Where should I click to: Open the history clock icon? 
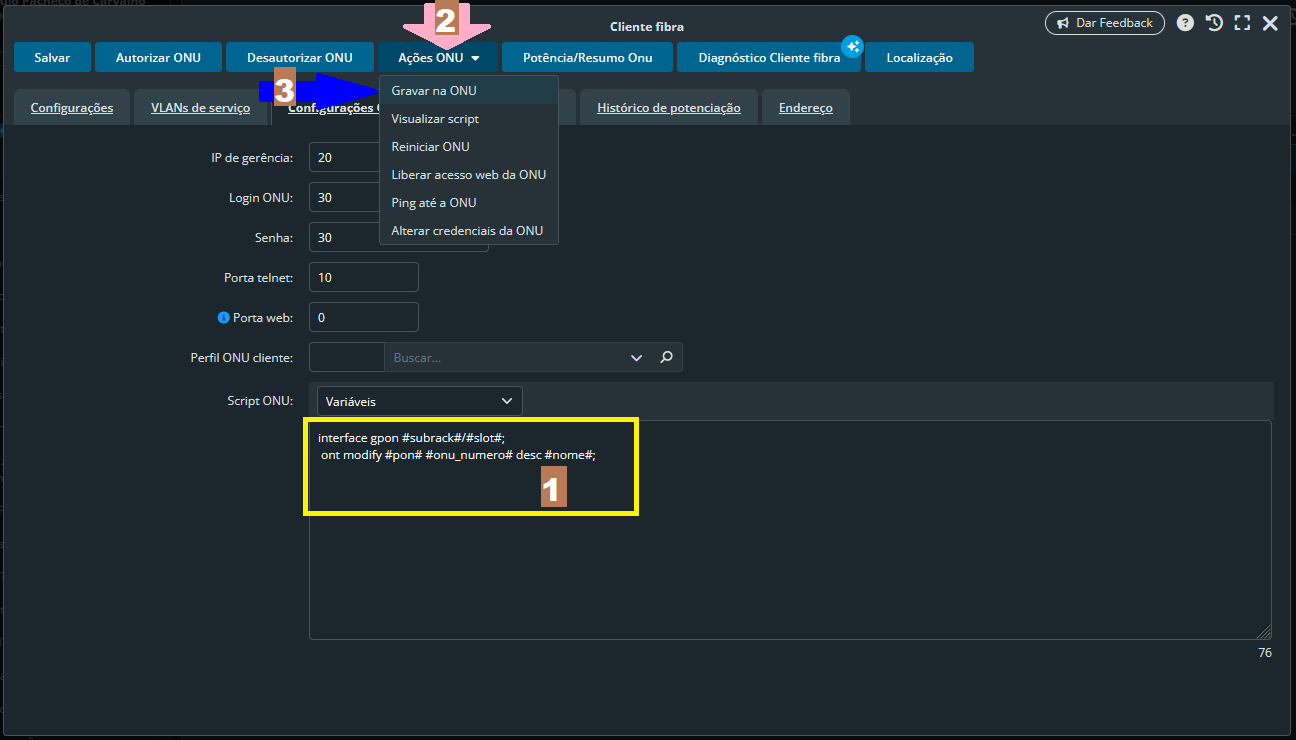(1214, 23)
